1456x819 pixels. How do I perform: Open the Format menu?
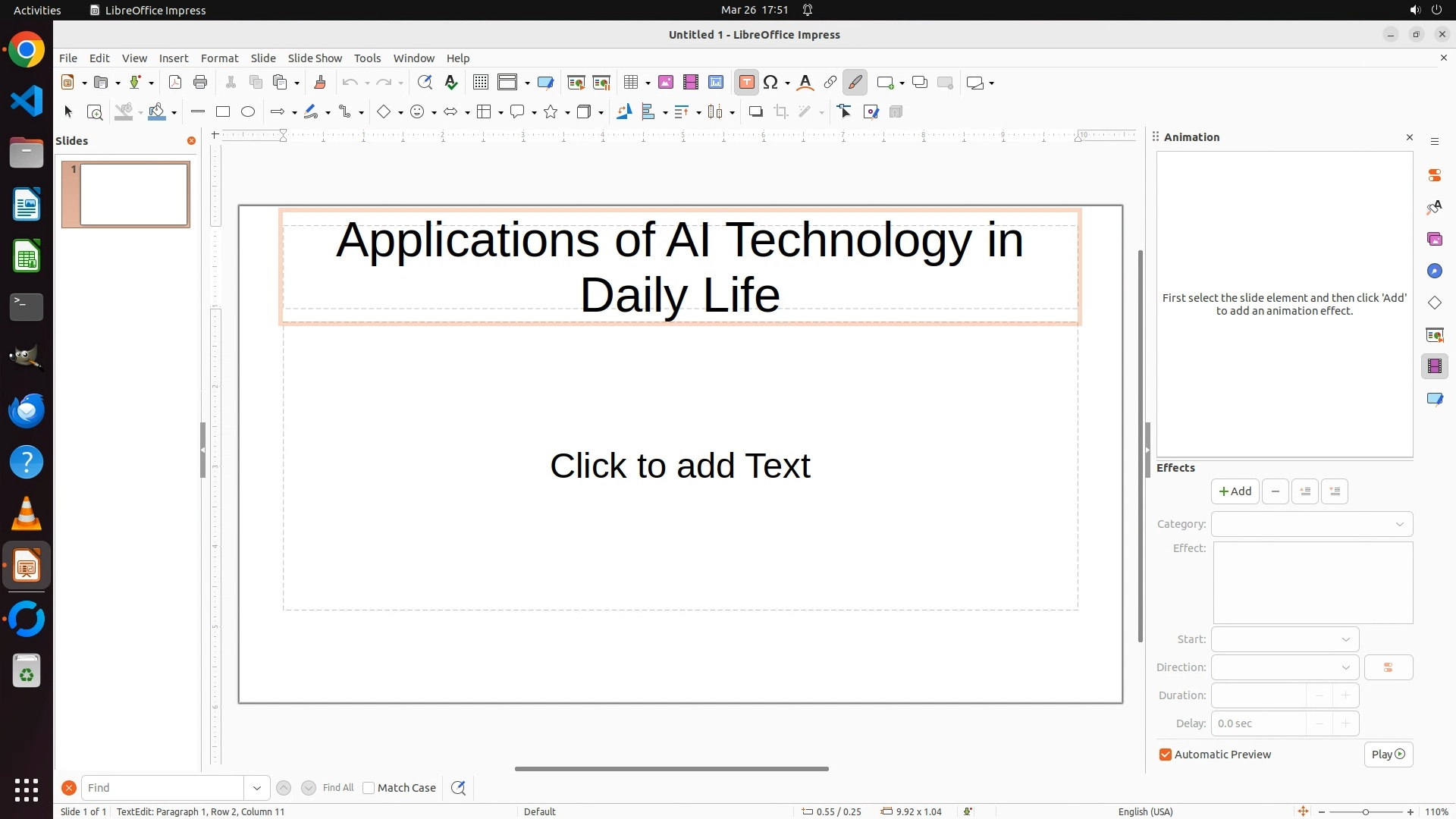tap(219, 58)
